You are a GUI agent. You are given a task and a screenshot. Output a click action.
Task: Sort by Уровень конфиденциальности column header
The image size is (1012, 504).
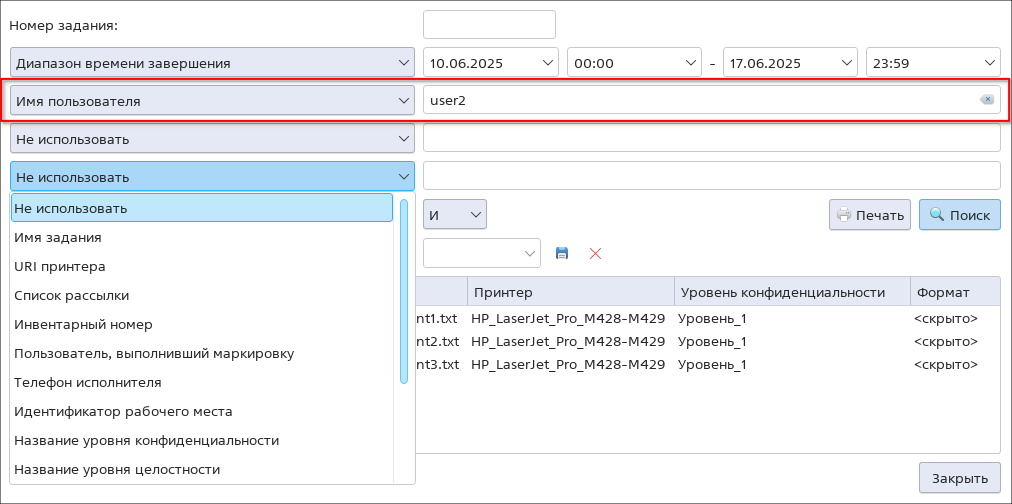(781, 292)
